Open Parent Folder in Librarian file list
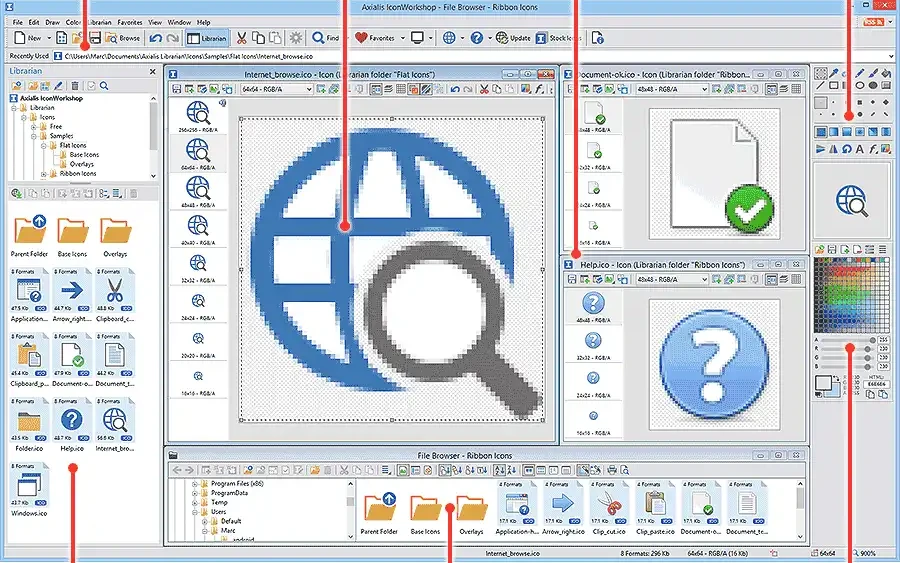Image resolution: width=900 pixels, height=563 pixels. pos(29,236)
